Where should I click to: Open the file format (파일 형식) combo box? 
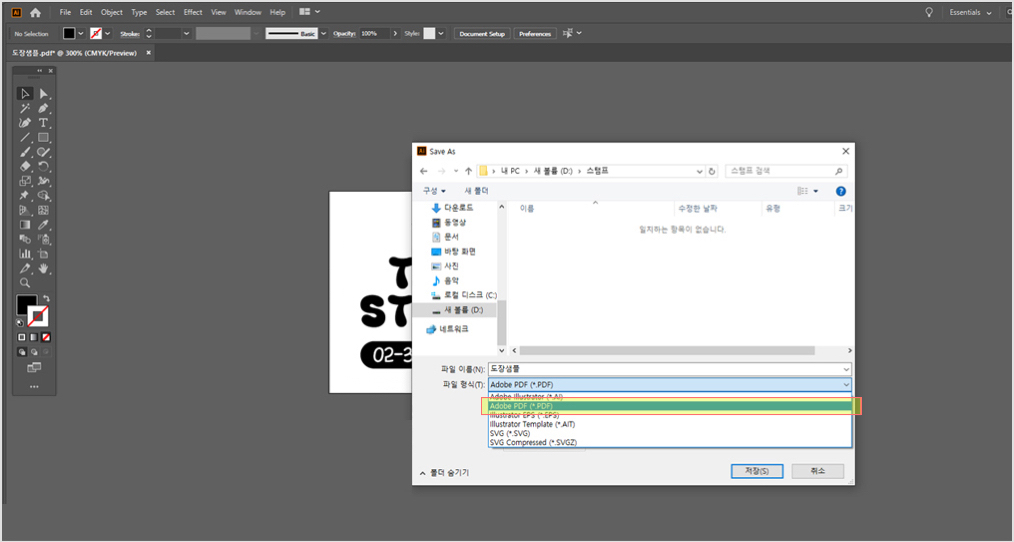(670, 385)
